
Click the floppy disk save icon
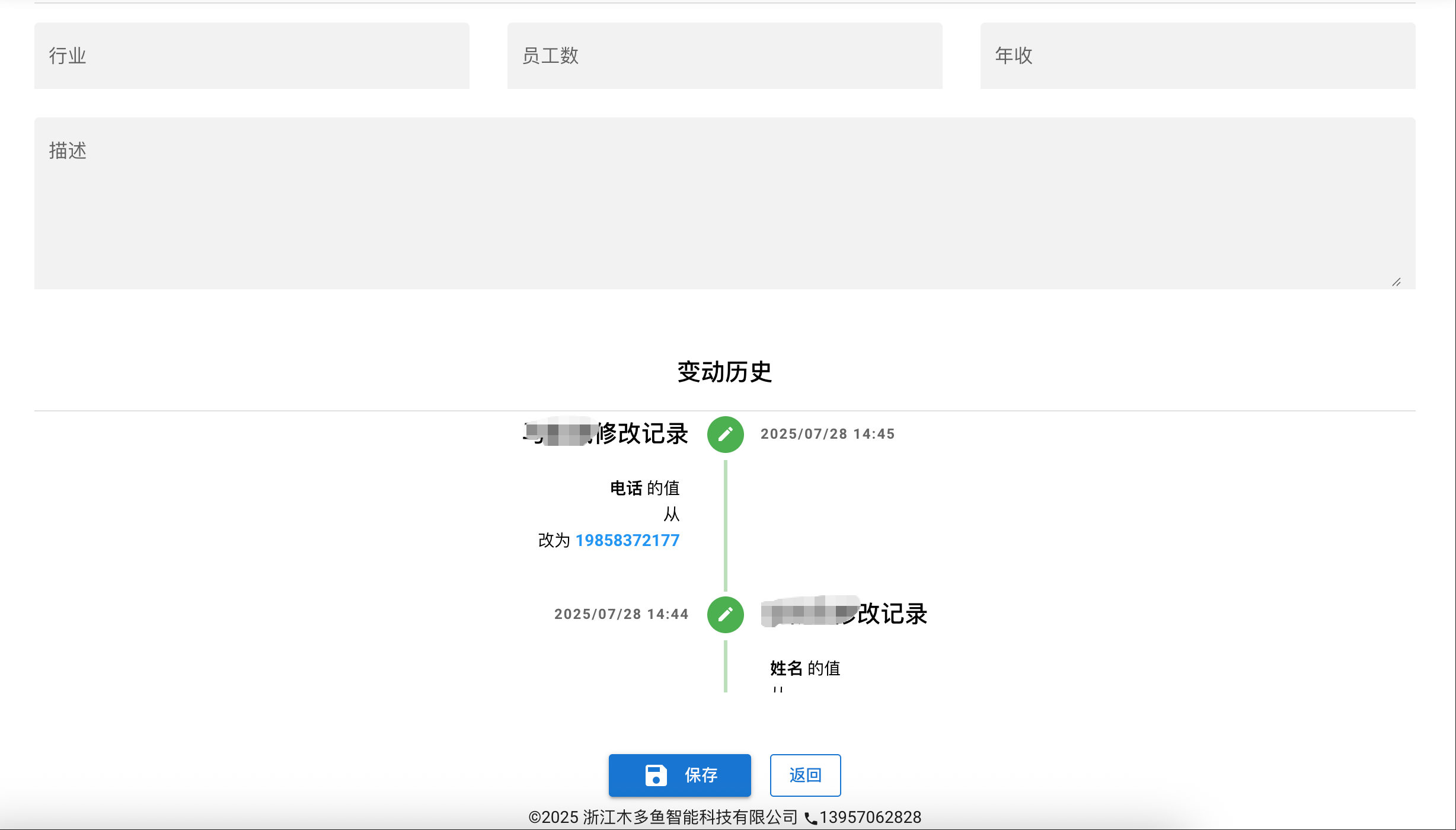656,775
